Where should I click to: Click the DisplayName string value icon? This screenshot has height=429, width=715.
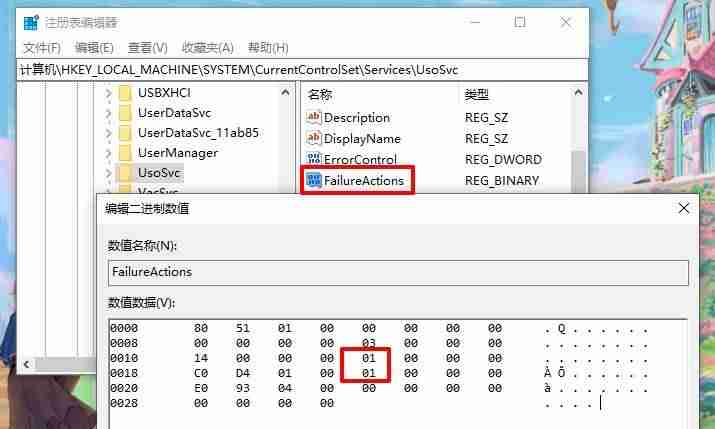point(314,138)
